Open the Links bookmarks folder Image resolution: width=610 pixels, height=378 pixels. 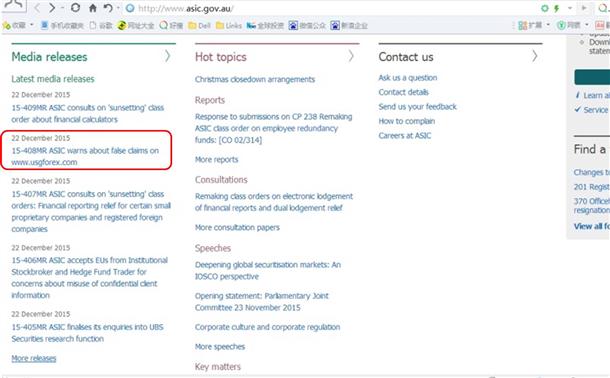229,26
